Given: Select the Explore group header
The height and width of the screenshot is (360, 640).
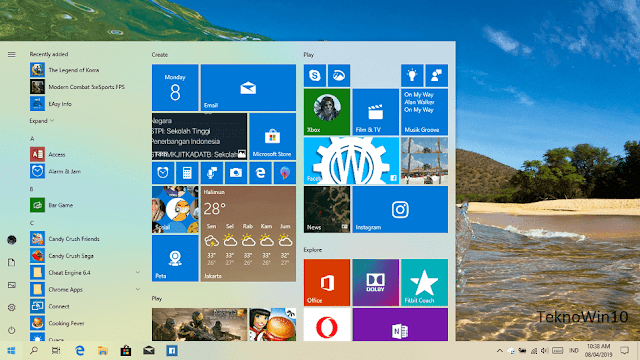Looking at the screenshot, I should [313, 250].
